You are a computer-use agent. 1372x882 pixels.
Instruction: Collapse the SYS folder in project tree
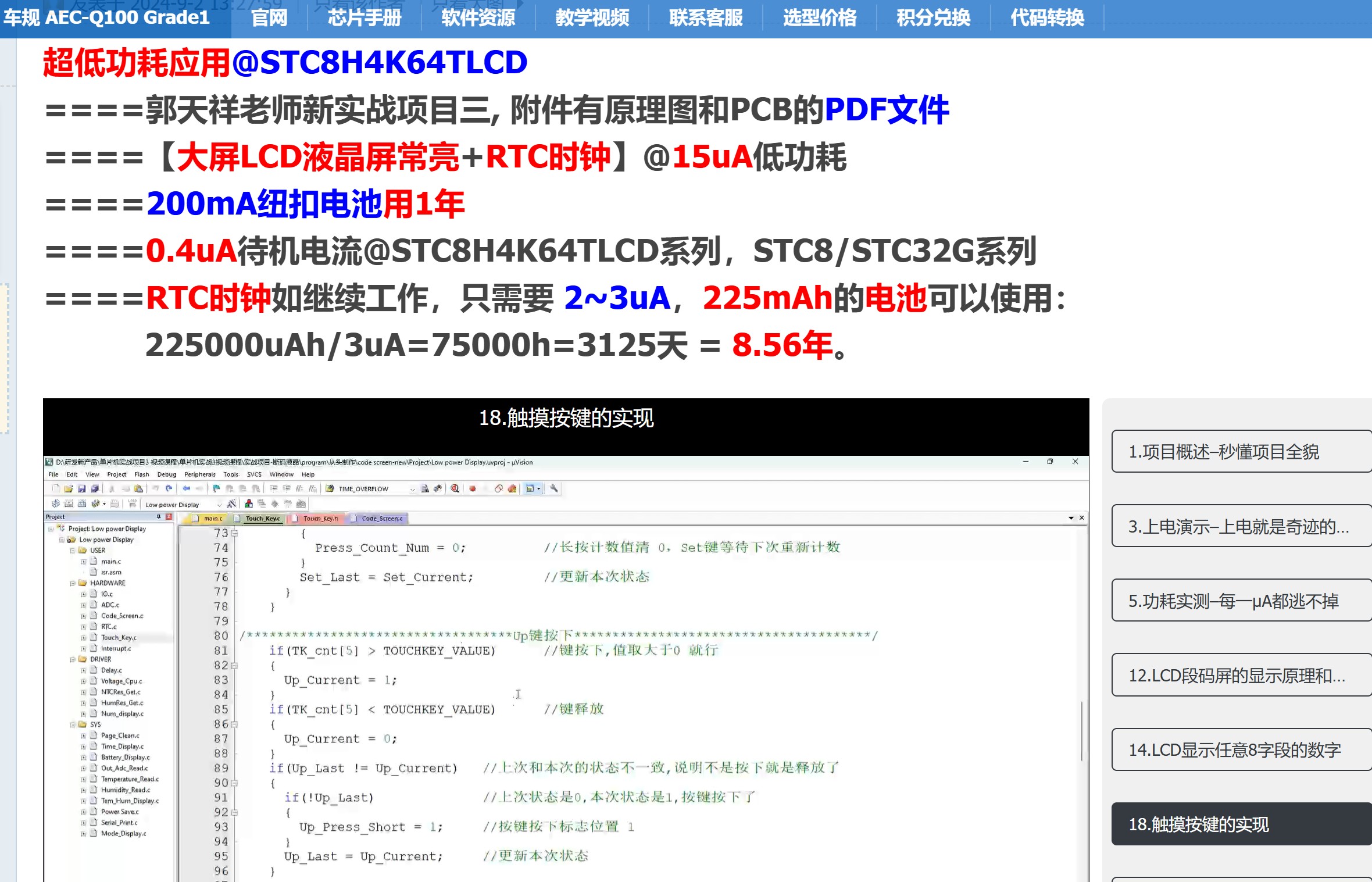[x=72, y=724]
